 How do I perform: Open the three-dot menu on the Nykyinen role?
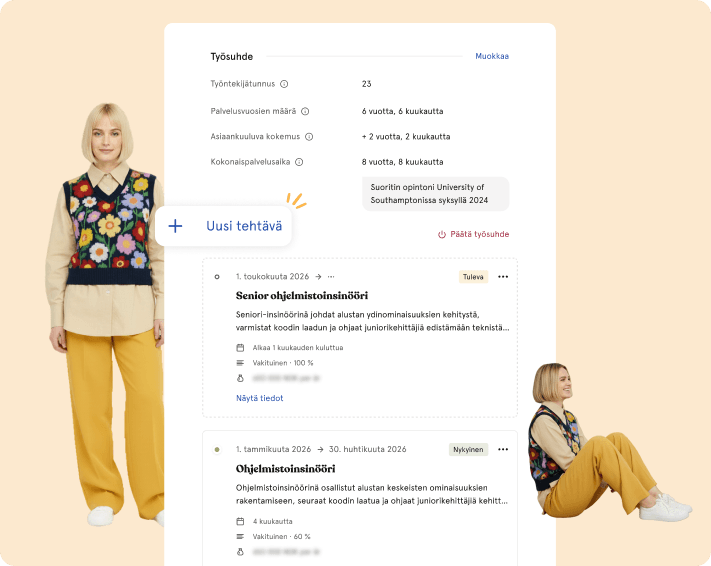503,450
